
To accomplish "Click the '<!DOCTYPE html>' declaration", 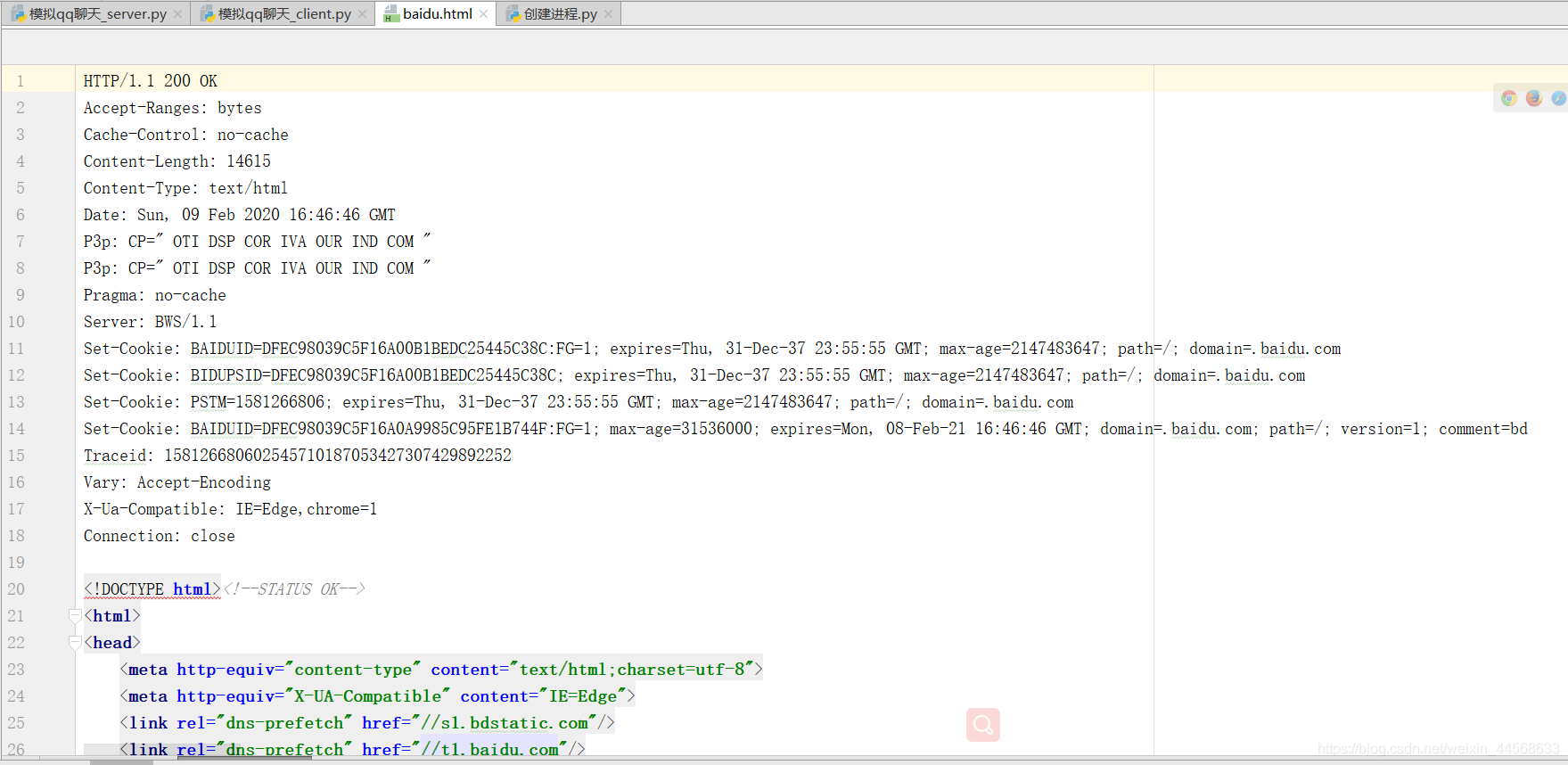I will point(152,589).
